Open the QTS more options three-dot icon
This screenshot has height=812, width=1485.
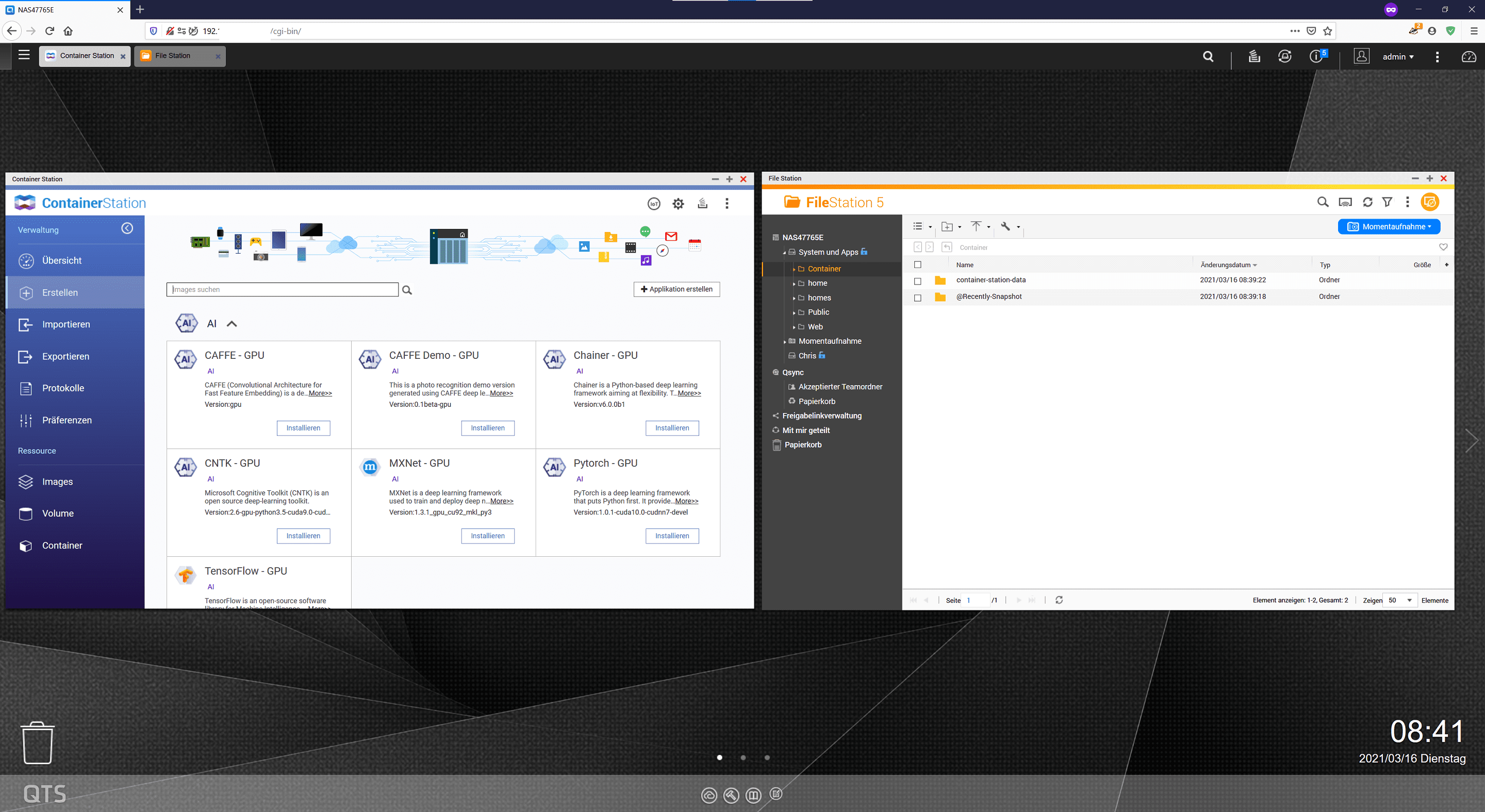1437,57
